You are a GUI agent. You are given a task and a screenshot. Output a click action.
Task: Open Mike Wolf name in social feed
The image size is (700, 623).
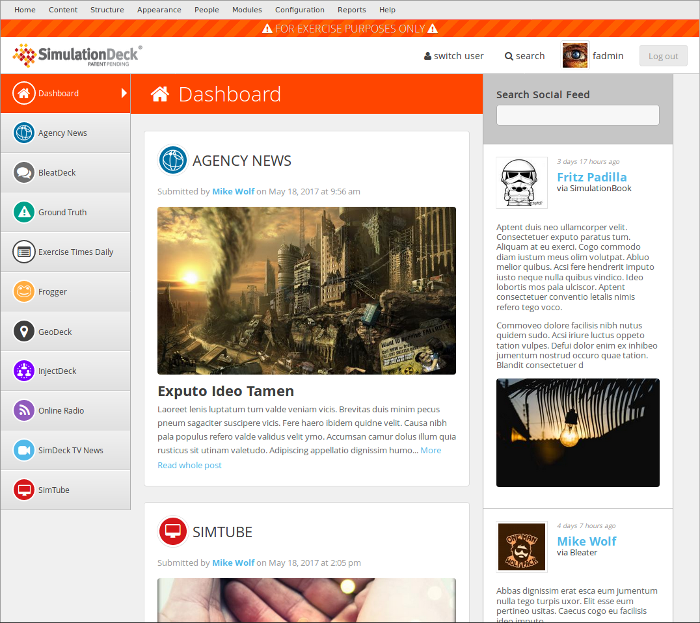586,541
